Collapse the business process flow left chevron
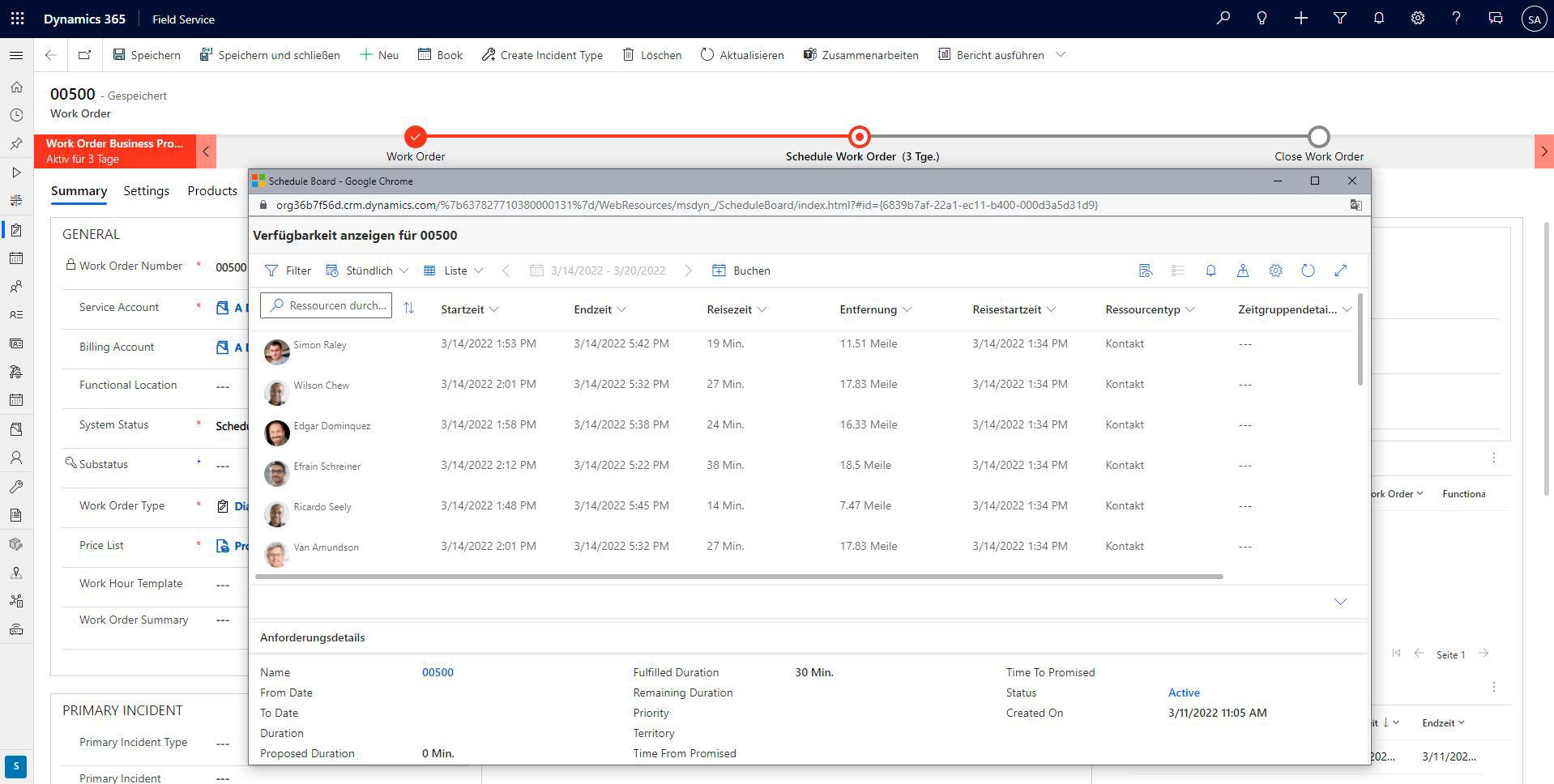This screenshot has width=1554, height=784. (206, 151)
